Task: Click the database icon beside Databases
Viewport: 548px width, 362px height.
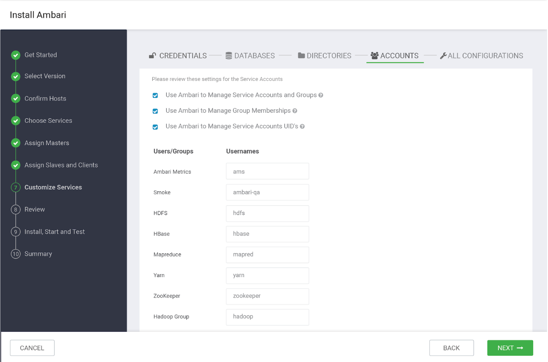Action: (x=229, y=56)
